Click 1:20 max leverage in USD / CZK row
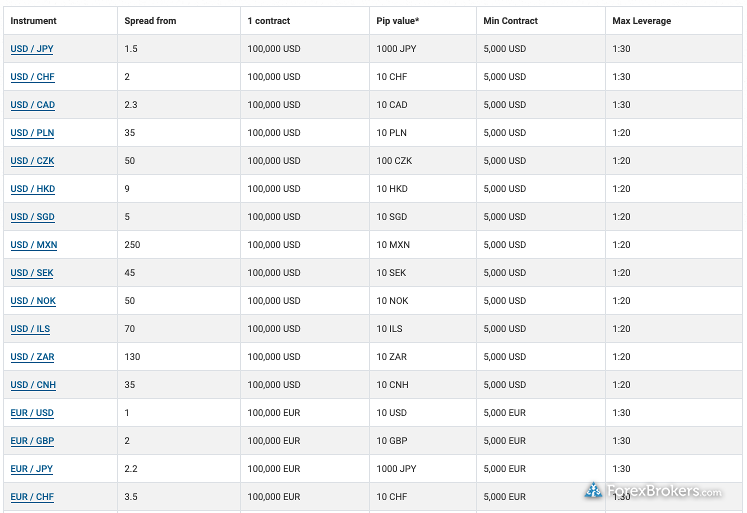The width and height of the screenshot is (747, 513). pos(621,161)
